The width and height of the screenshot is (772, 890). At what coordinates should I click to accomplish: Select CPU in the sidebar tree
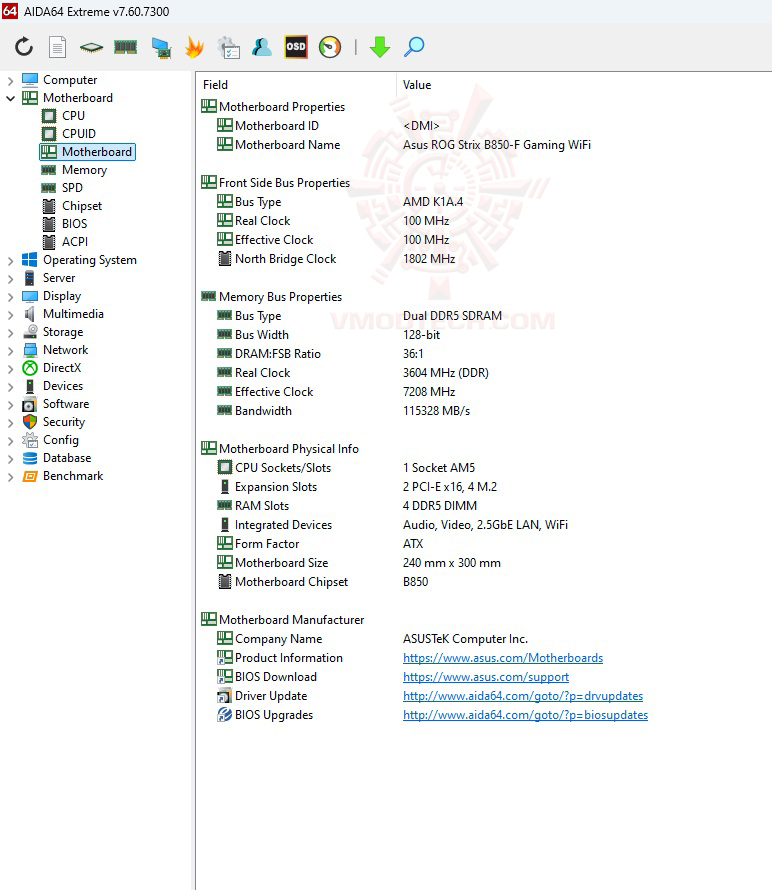point(73,116)
